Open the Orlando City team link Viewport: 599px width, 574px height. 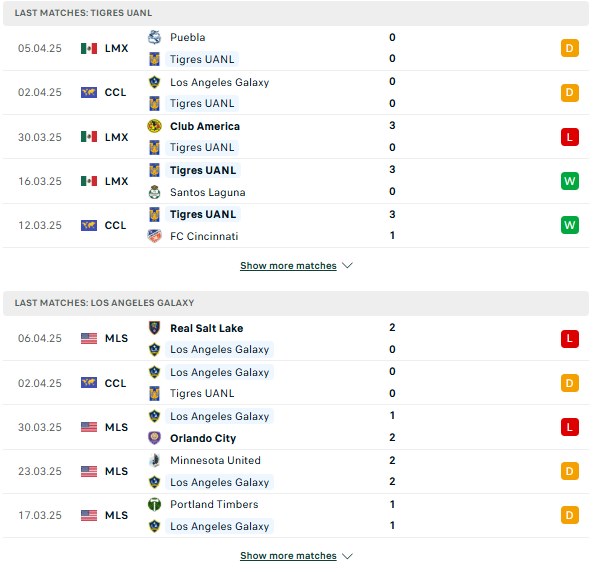click(203, 438)
